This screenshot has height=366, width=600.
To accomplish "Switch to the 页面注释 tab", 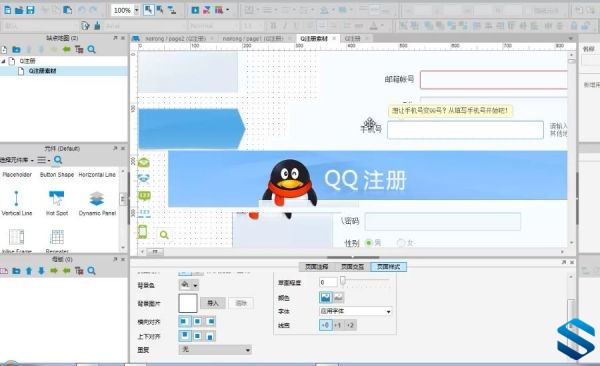I will (316, 267).
